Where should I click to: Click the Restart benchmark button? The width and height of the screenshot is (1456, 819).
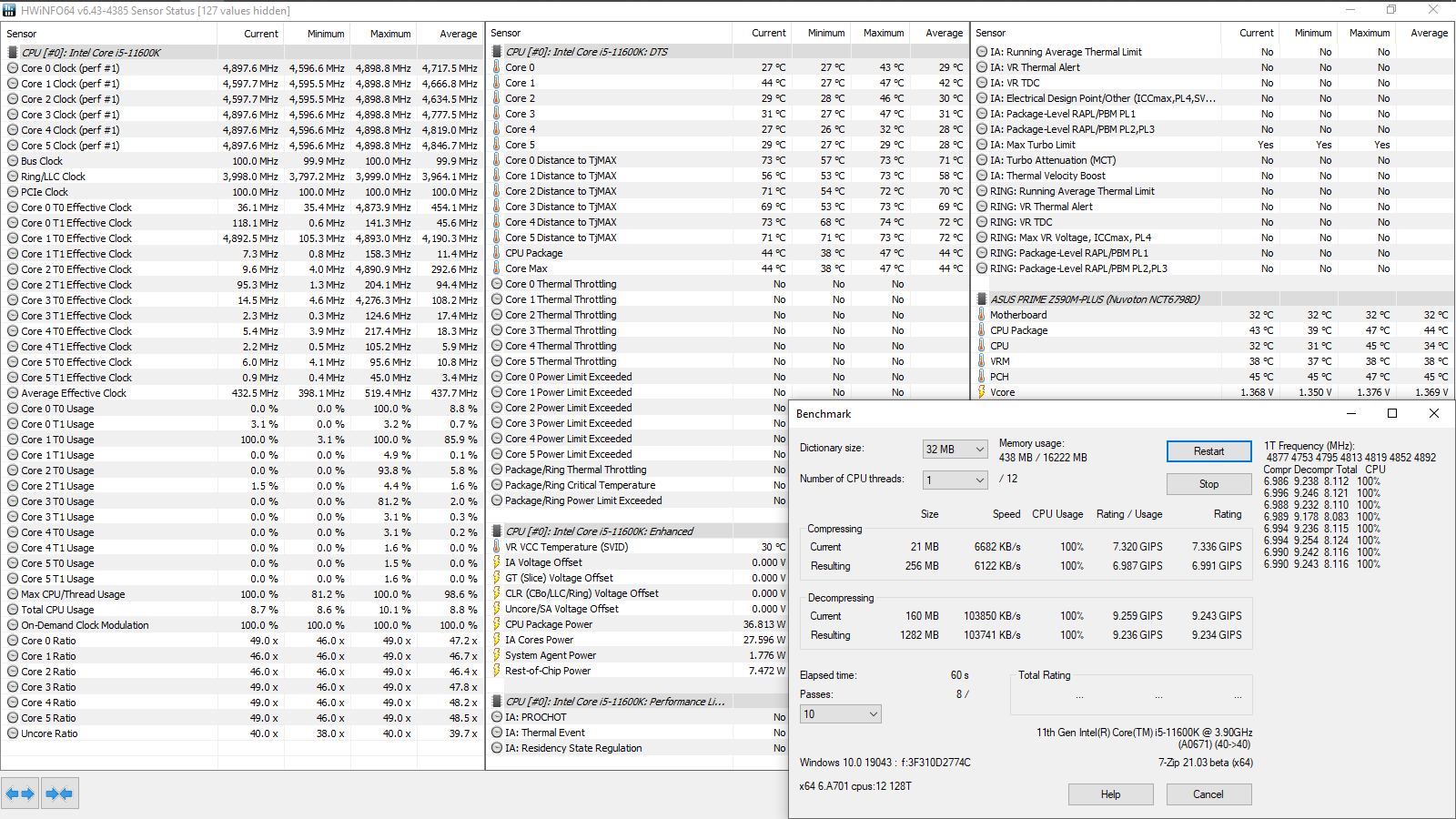(x=1208, y=451)
